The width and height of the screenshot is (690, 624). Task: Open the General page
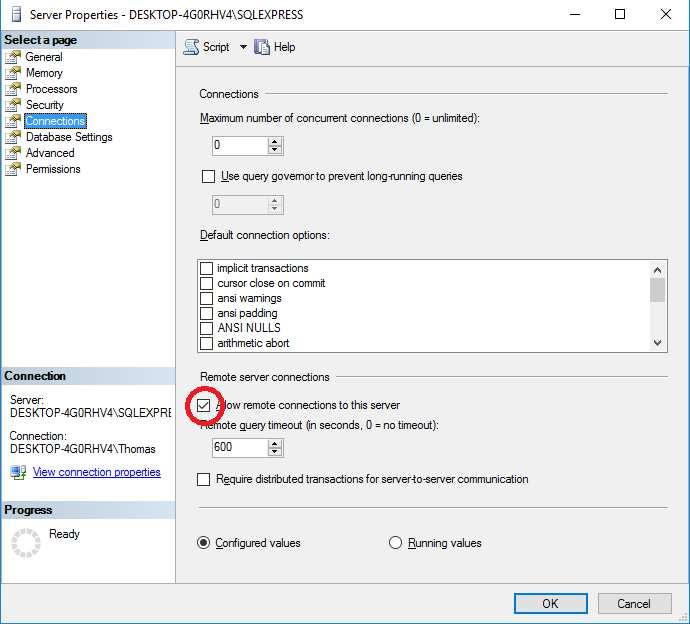44,57
